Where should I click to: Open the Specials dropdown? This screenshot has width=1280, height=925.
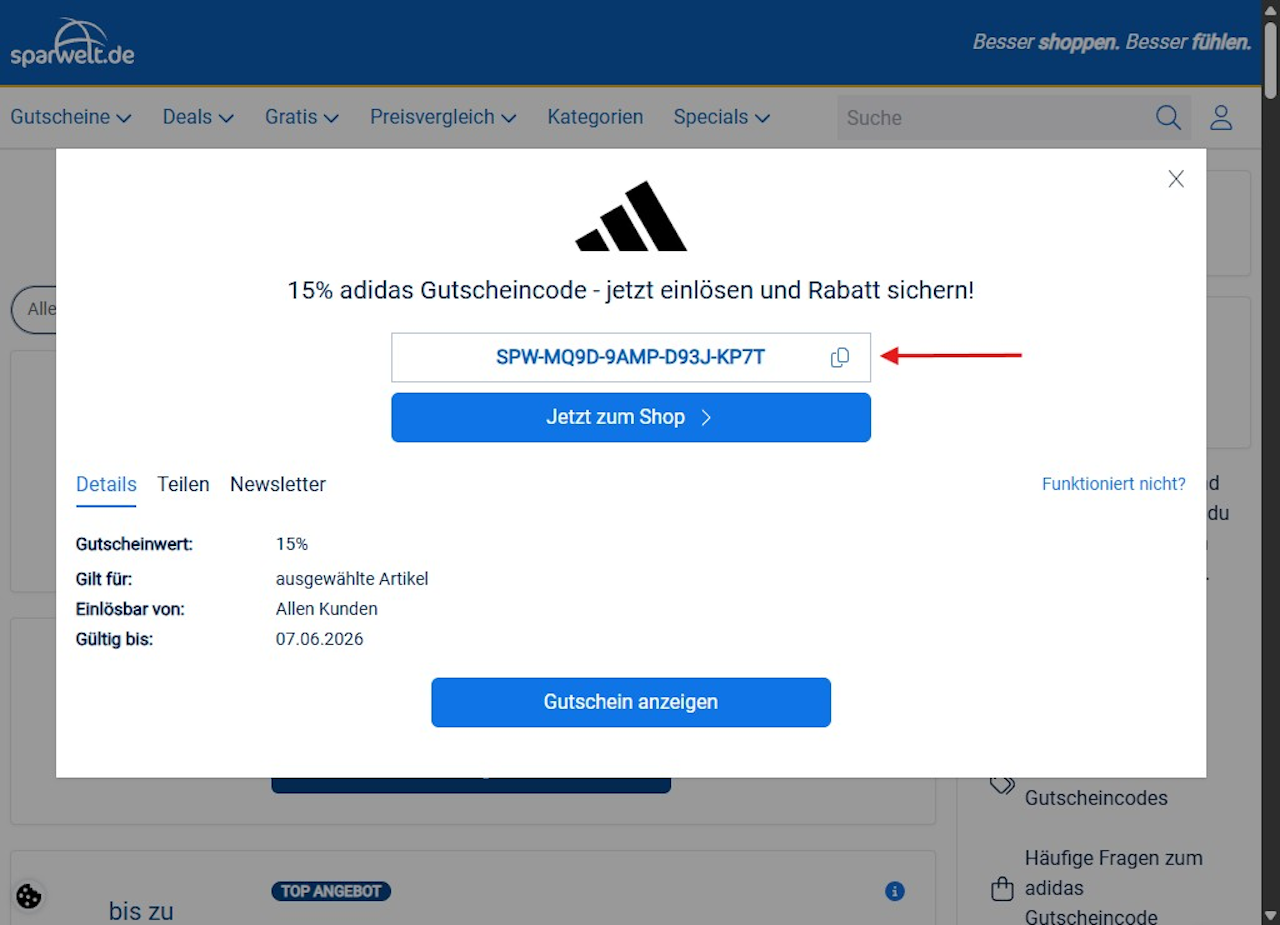coord(722,117)
